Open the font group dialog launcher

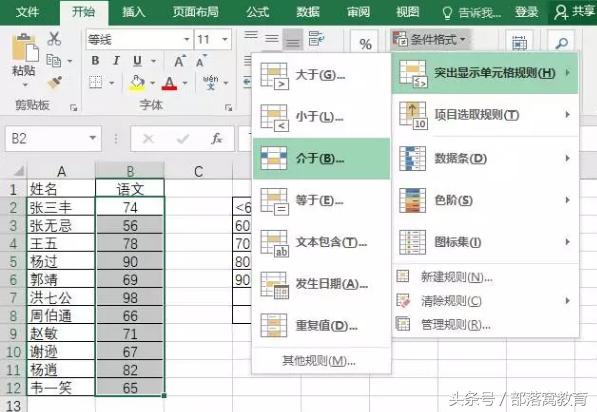tap(228, 107)
